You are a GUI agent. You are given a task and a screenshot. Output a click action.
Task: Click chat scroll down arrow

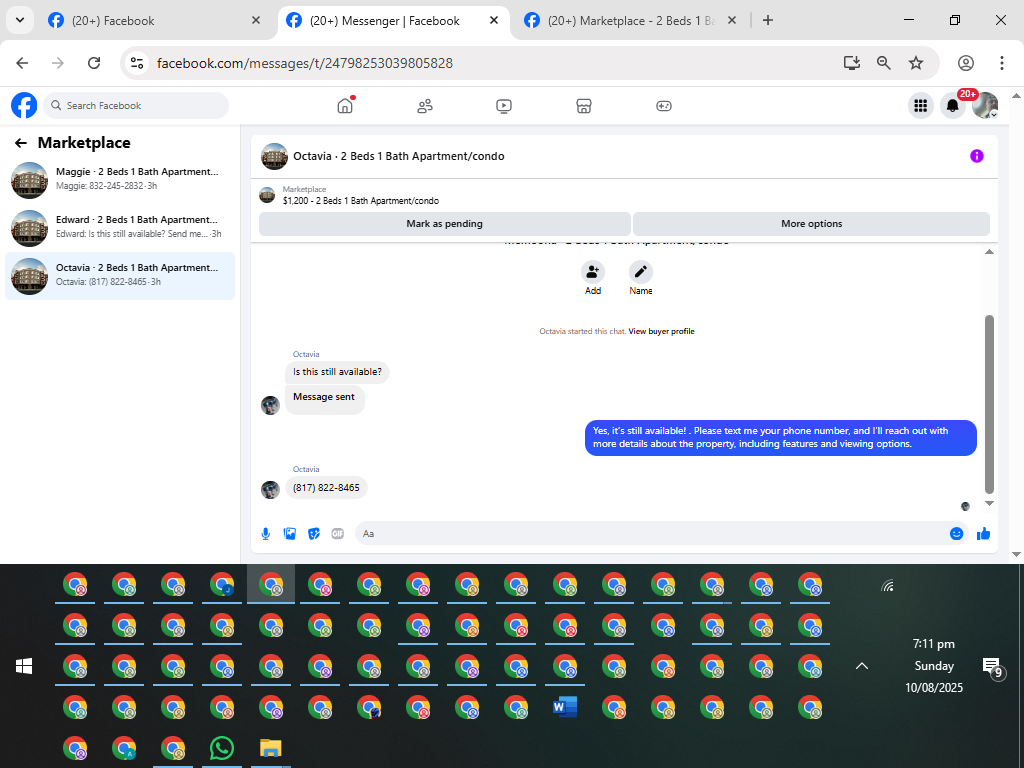(x=989, y=504)
